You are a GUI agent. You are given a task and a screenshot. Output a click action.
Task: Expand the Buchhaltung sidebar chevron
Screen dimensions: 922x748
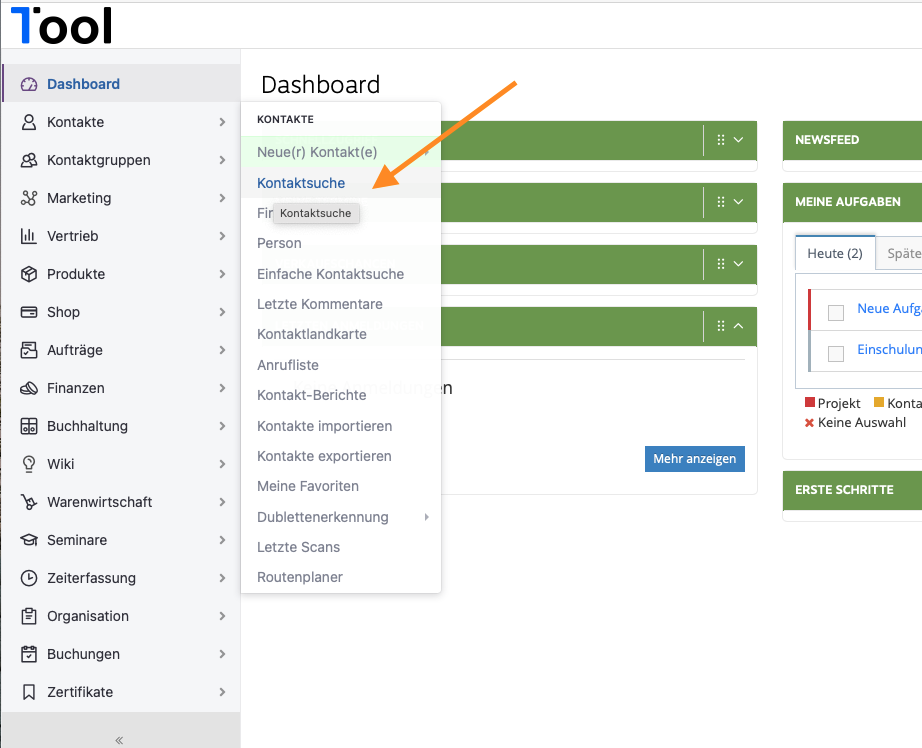pos(222,426)
